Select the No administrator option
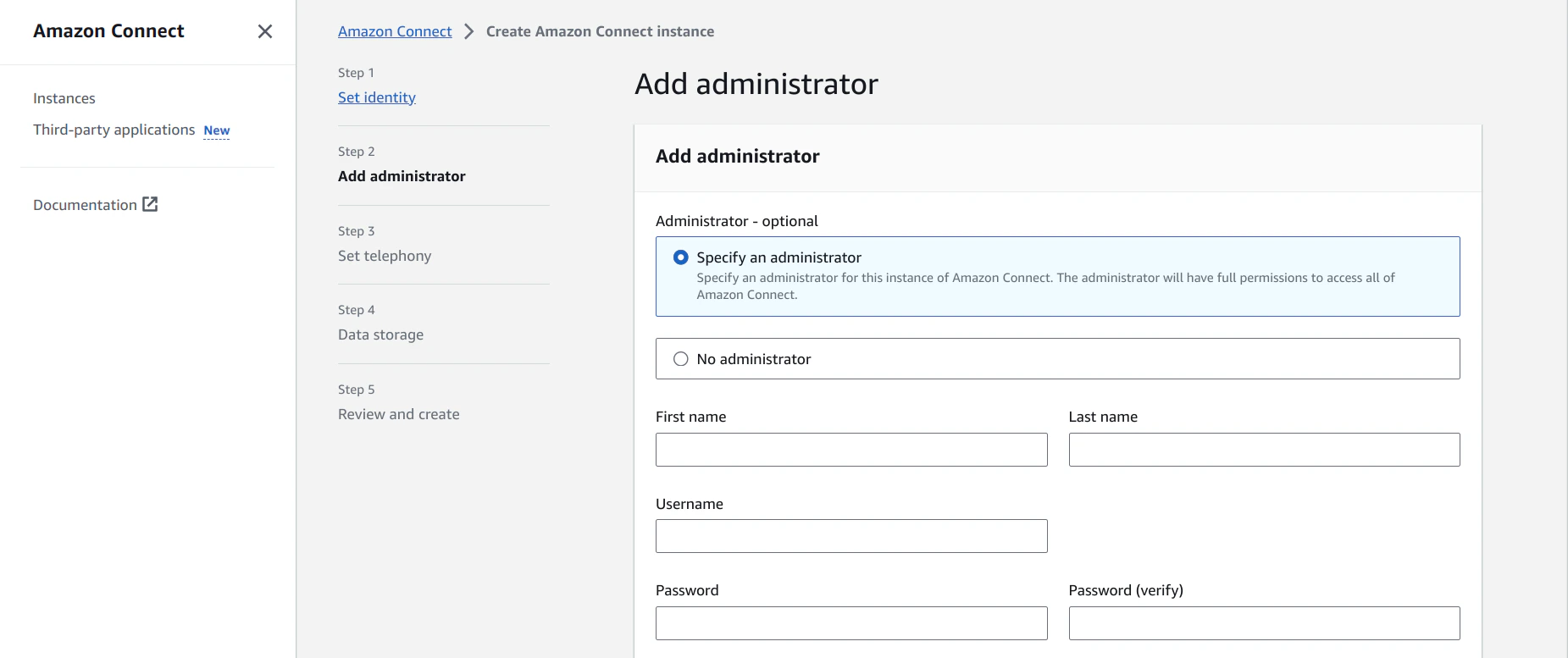The height and width of the screenshot is (658, 1568). [1057, 359]
